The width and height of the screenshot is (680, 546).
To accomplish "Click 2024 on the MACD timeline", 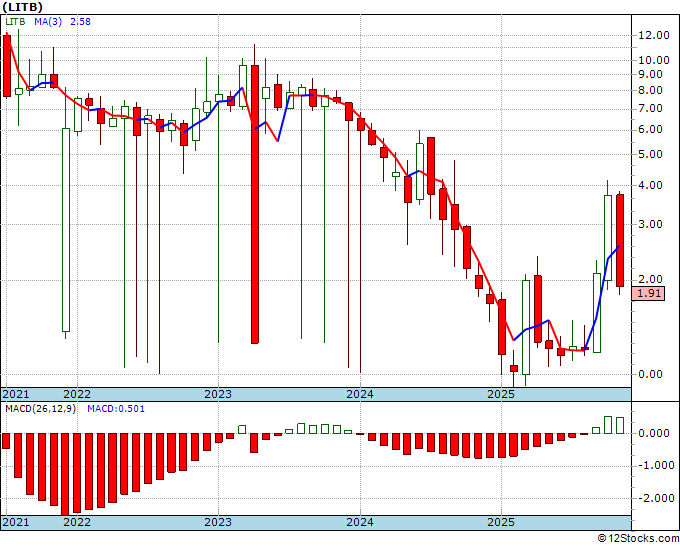I will pyautogui.click(x=360, y=522).
